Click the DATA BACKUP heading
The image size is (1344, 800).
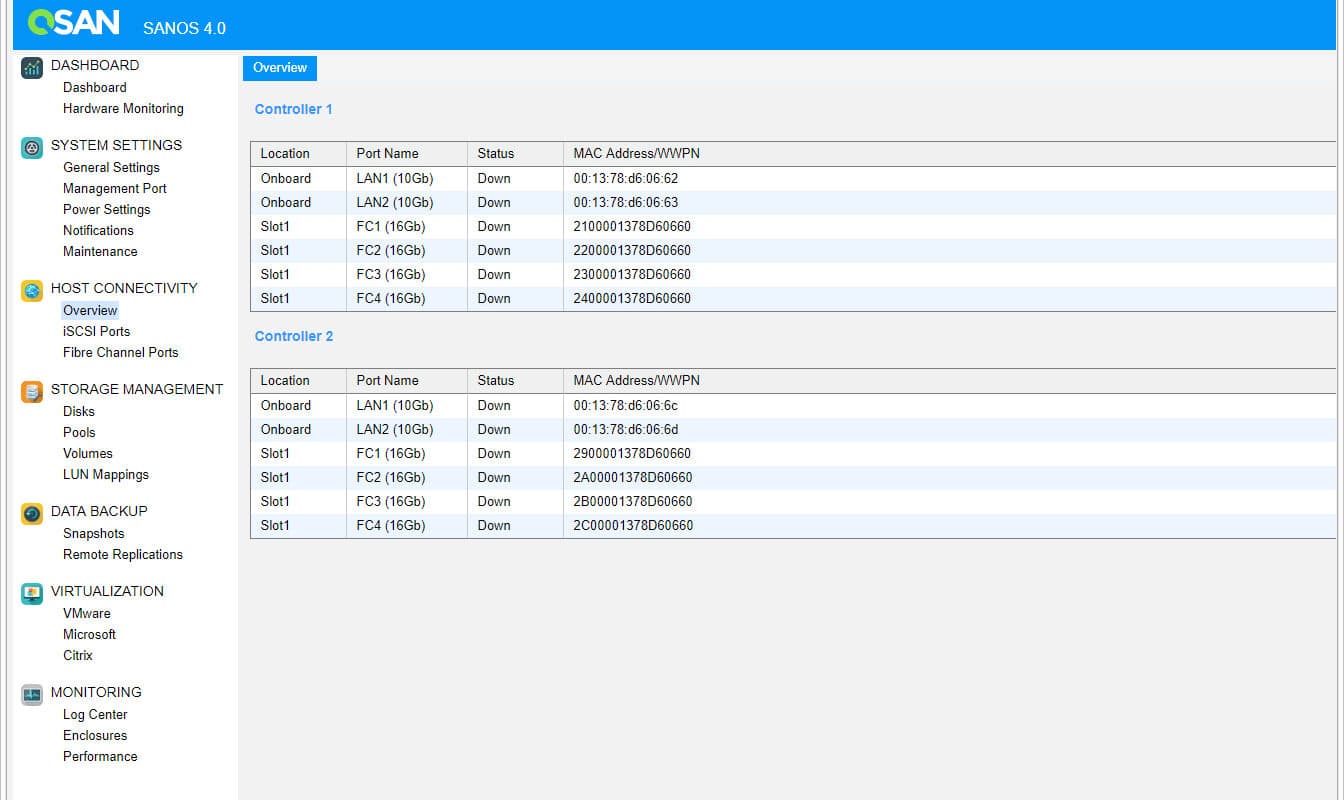pyautogui.click(x=99, y=511)
